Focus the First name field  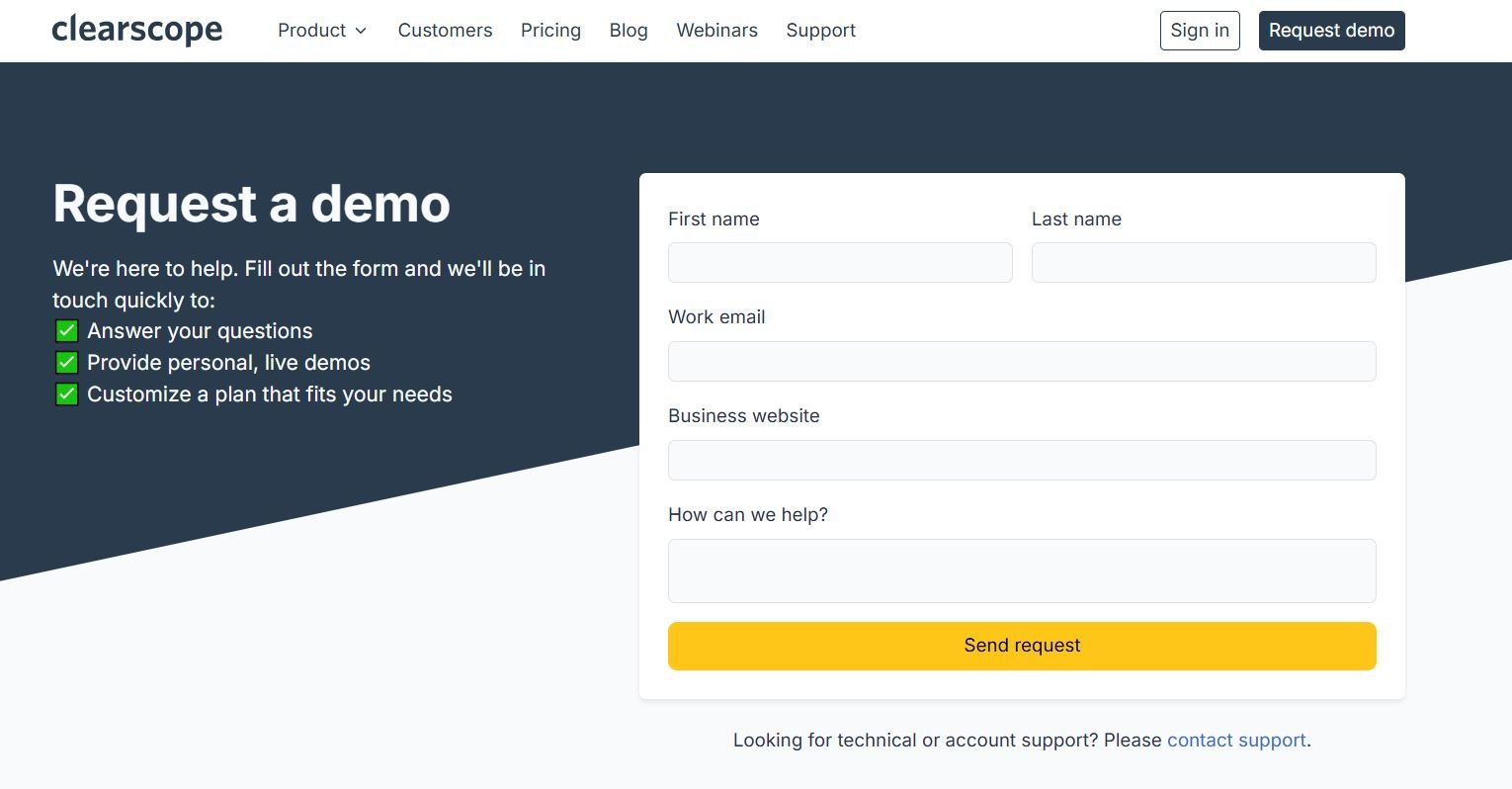(x=840, y=263)
